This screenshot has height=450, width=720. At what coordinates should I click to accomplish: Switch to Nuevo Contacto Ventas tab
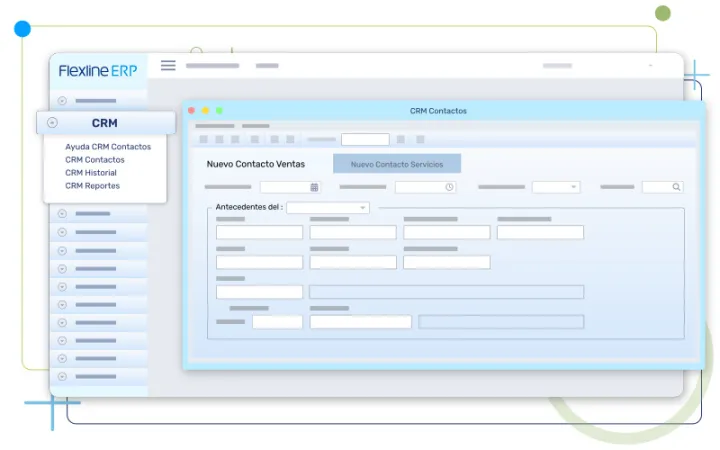click(256, 164)
